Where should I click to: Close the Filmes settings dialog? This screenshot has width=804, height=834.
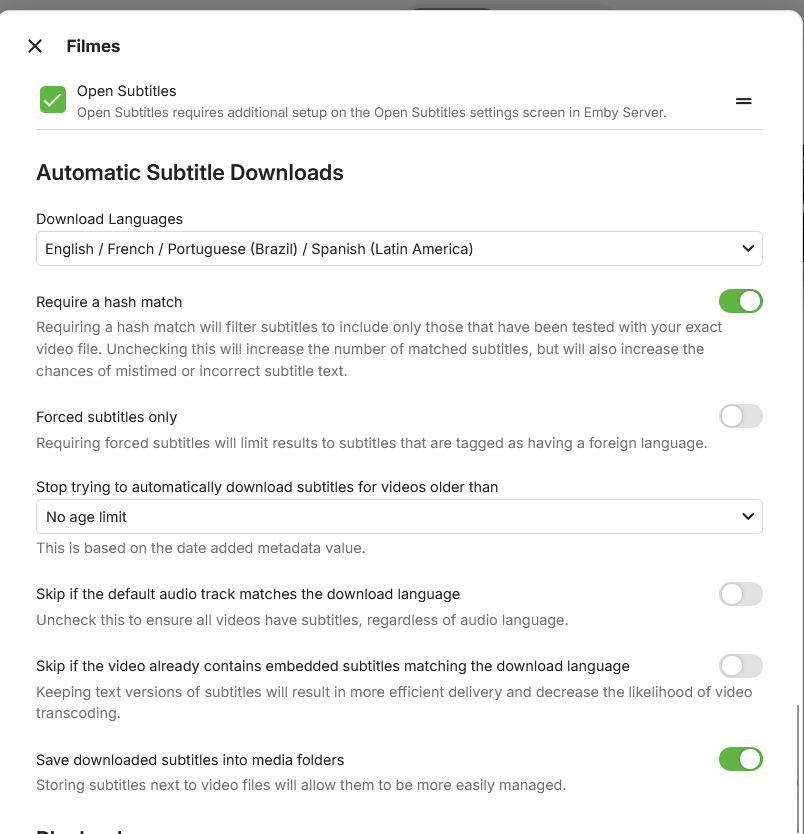point(35,46)
